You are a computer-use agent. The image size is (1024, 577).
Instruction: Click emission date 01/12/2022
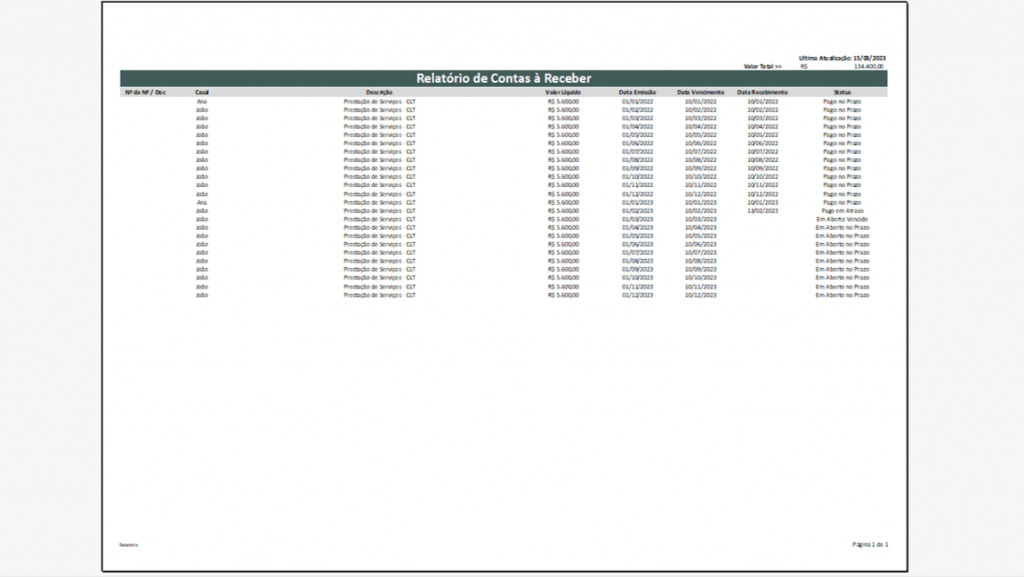(x=637, y=194)
